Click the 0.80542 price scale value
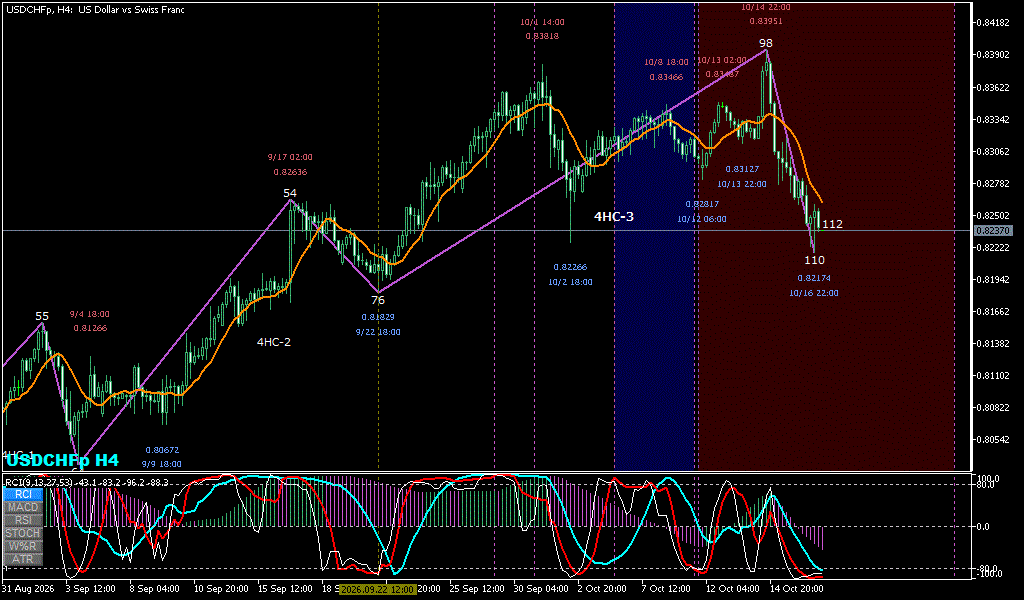This screenshot has width=1024, height=600. [993, 439]
